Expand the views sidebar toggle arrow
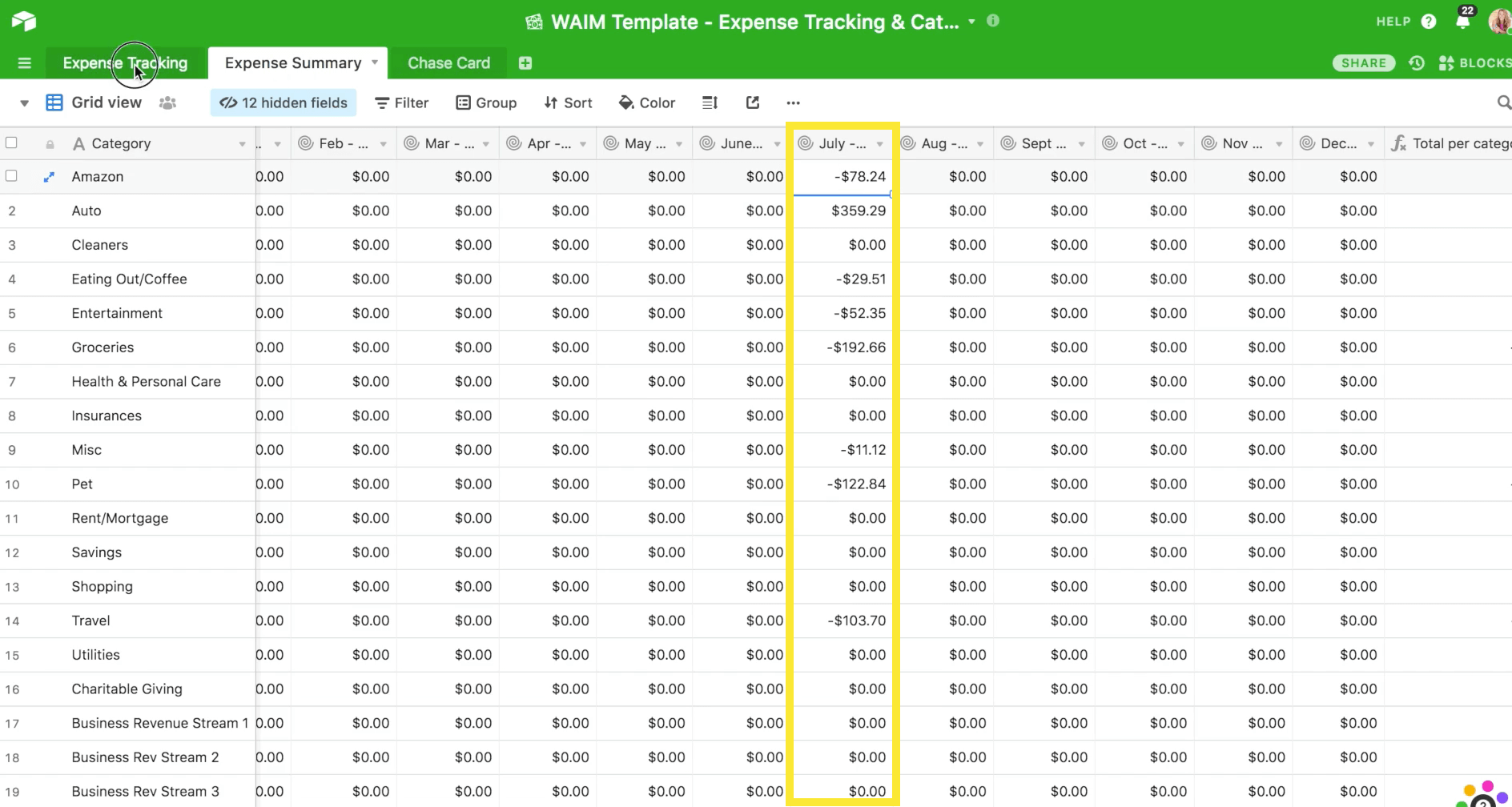 tap(24, 103)
